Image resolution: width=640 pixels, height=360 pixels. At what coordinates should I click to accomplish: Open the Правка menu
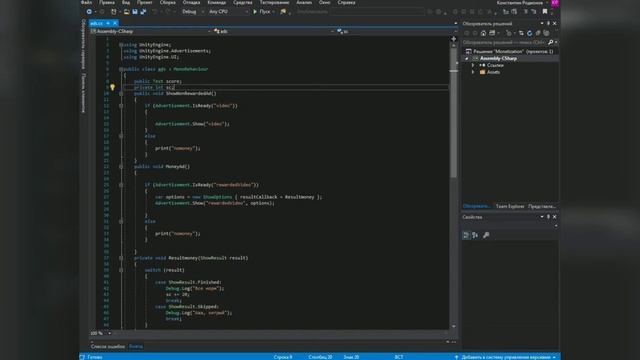click(107, 2)
